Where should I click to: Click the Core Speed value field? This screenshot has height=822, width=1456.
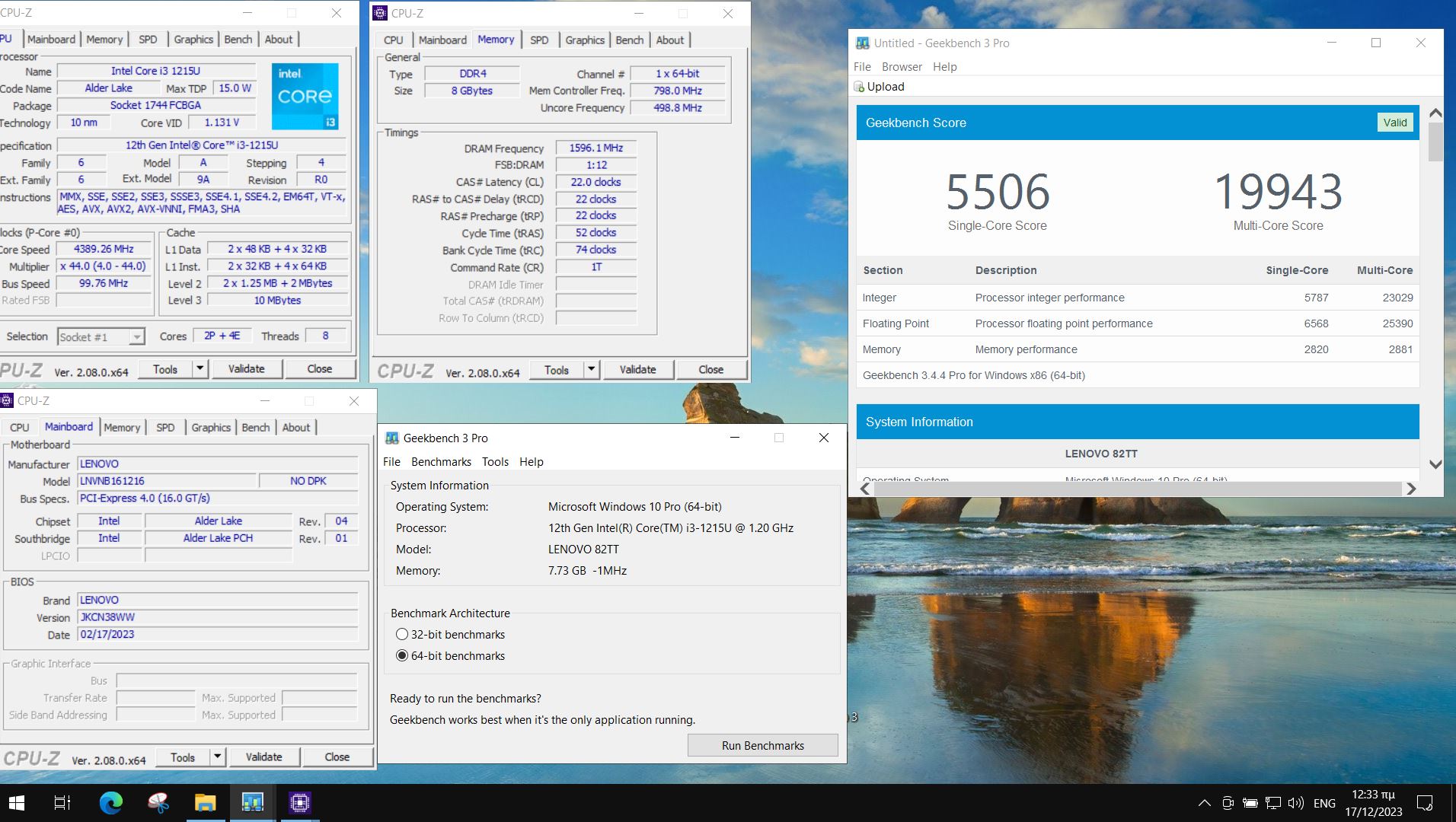[104, 249]
